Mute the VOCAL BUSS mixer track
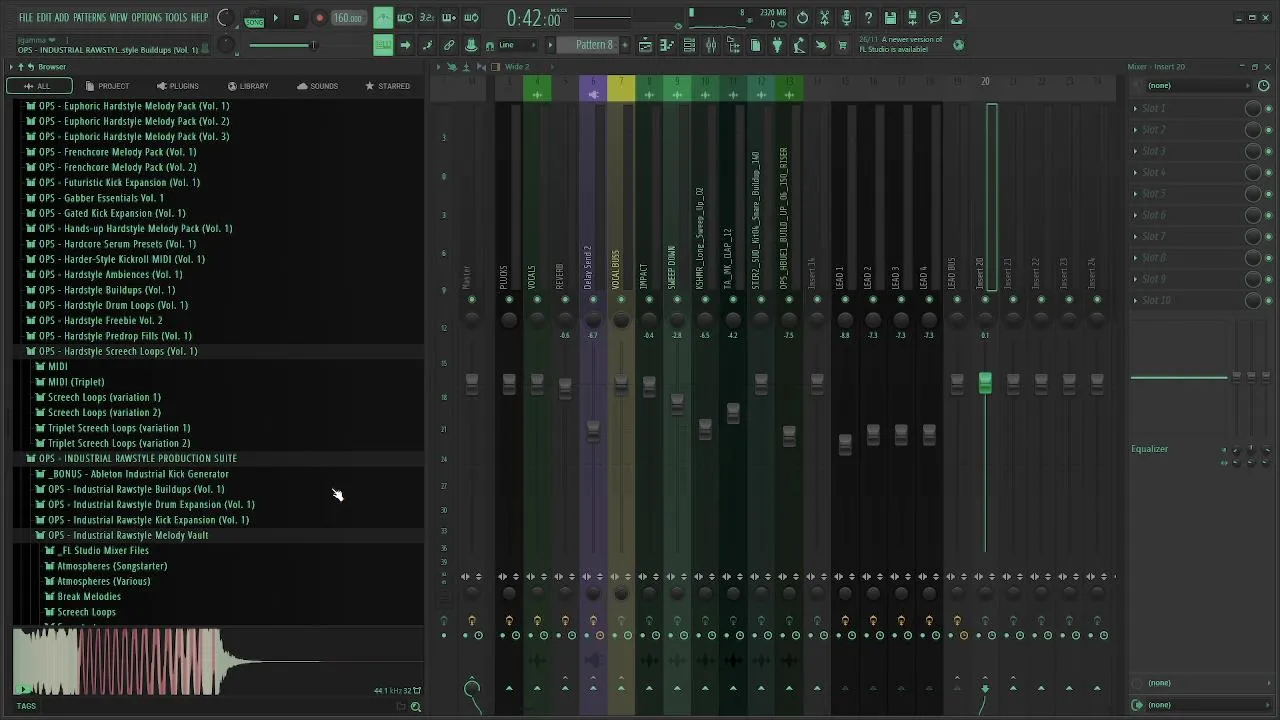Image resolution: width=1280 pixels, height=720 pixels. click(x=621, y=299)
